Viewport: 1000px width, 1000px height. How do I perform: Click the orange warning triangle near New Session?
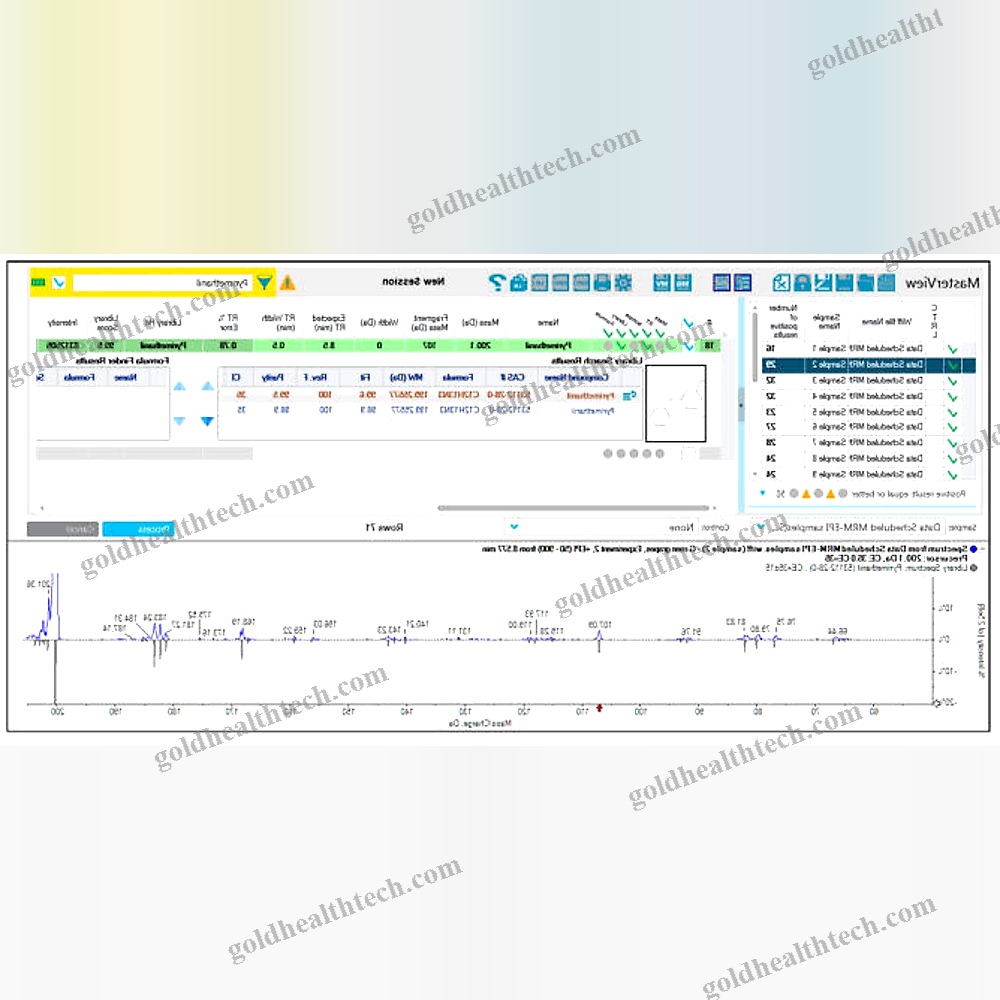(288, 283)
